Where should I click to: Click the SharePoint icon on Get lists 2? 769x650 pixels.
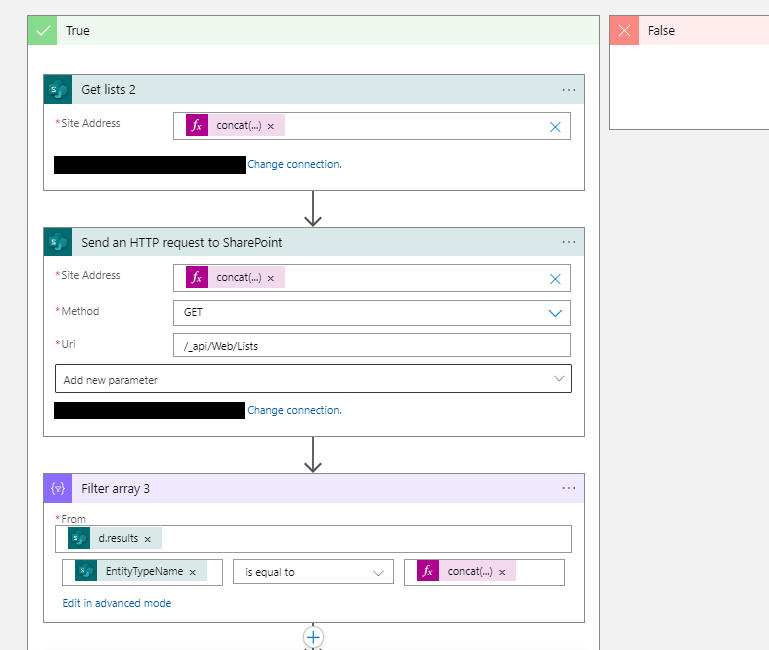click(x=58, y=90)
